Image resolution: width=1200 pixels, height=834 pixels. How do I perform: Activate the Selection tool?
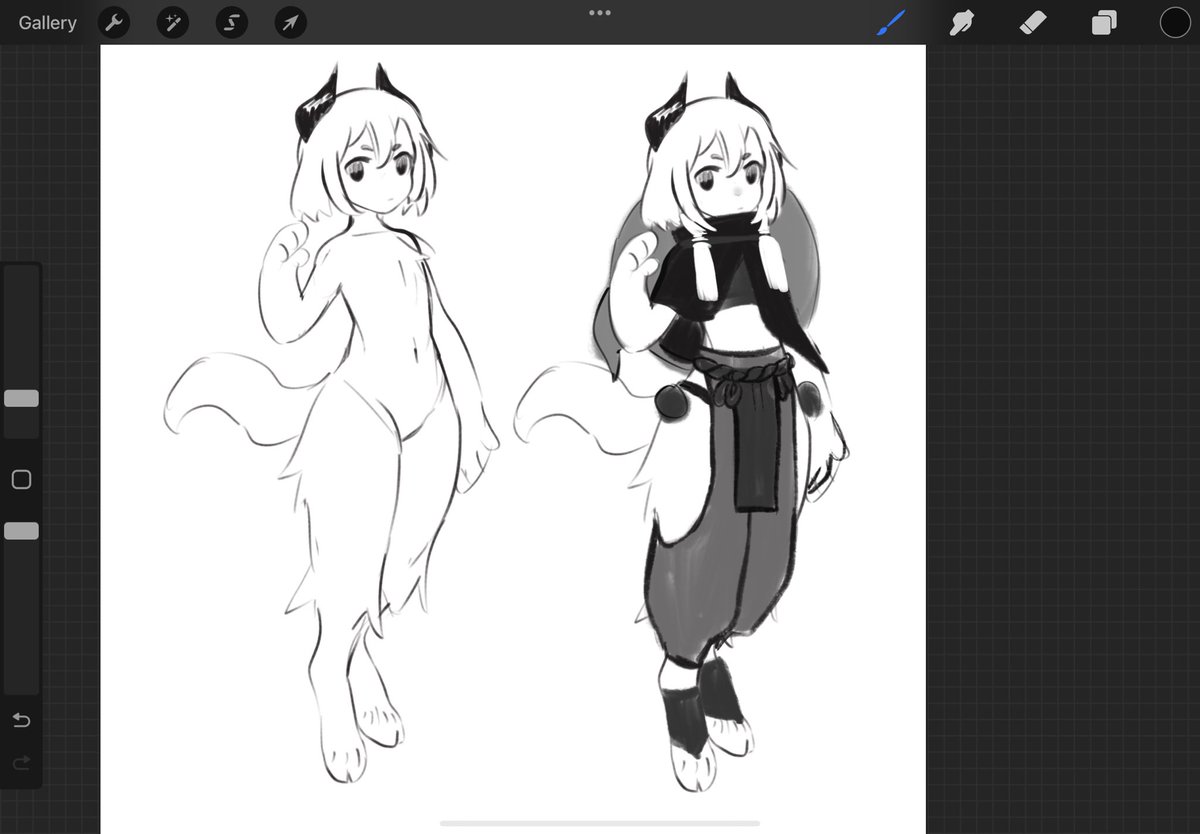point(232,23)
